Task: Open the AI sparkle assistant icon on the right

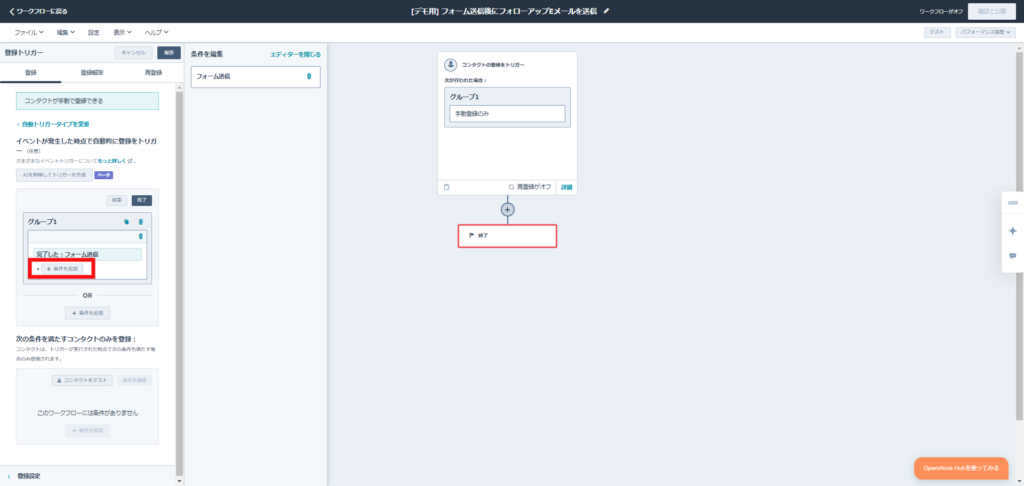Action: coord(1013,231)
